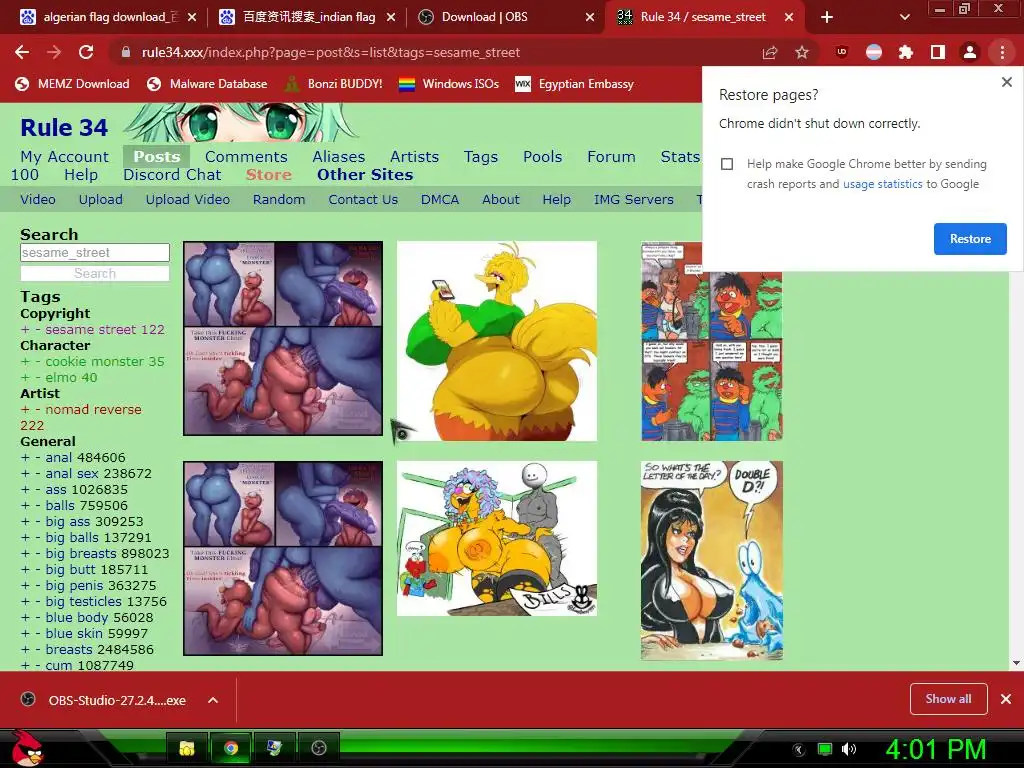This screenshot has height=768, width=1024.
Task: Go to the Forum page
Action: coord(611,157)
